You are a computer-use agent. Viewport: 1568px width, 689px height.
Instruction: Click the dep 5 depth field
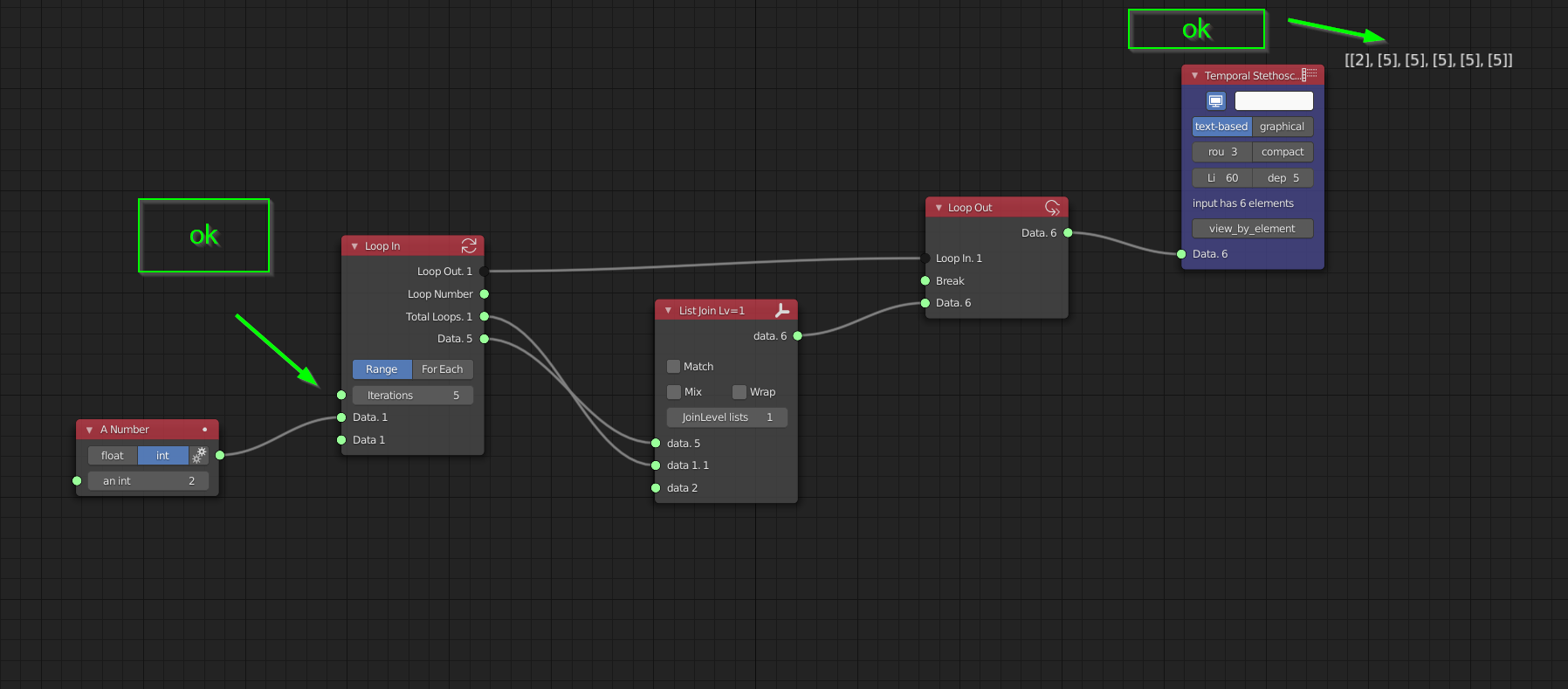tap(1283, 178)
